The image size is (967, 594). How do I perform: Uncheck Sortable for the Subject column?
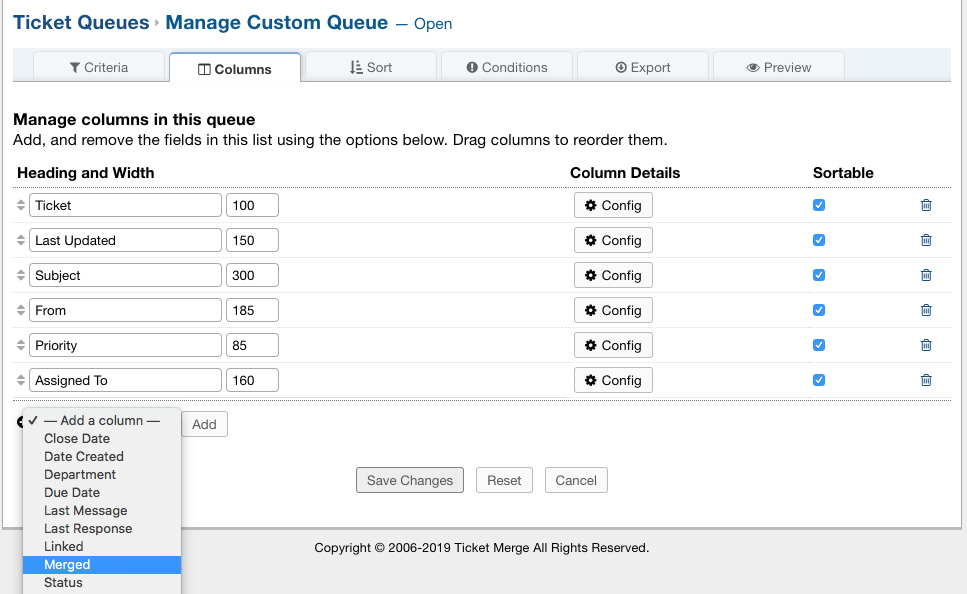click(819, 275)
